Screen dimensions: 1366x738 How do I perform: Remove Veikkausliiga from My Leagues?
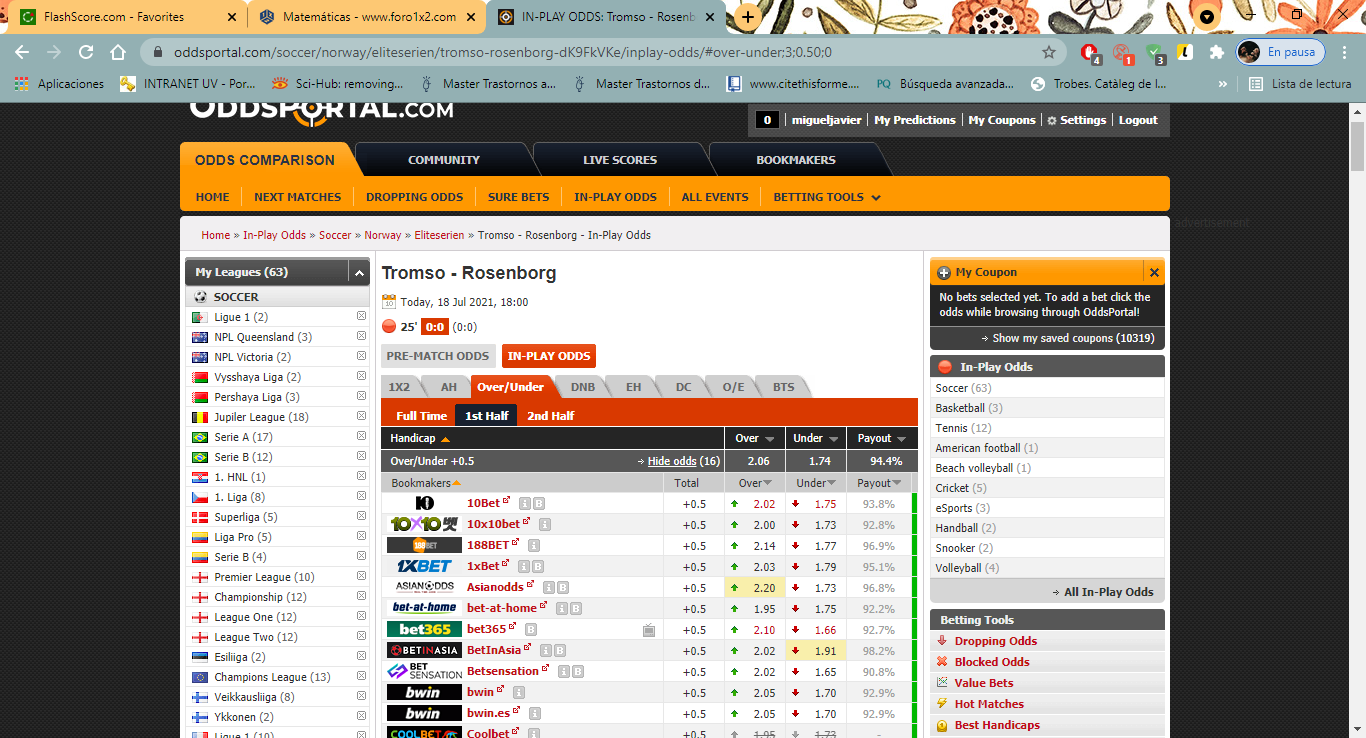361,697
